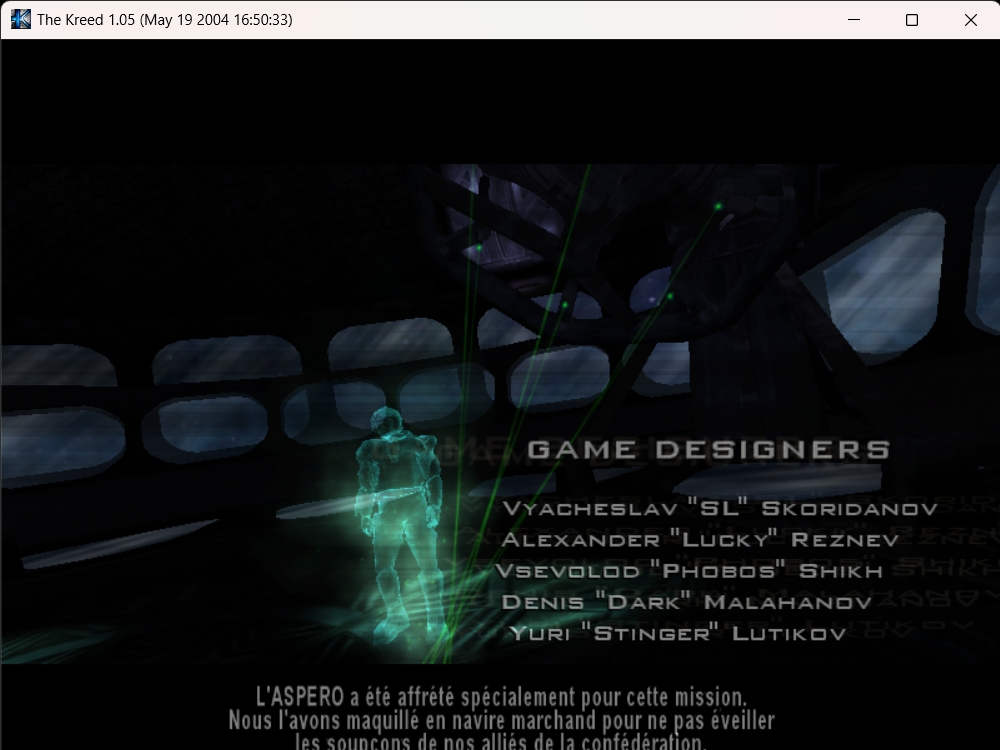
Task: Select the credit Yuri "Stinger" Lutikov
Action: 678,633
